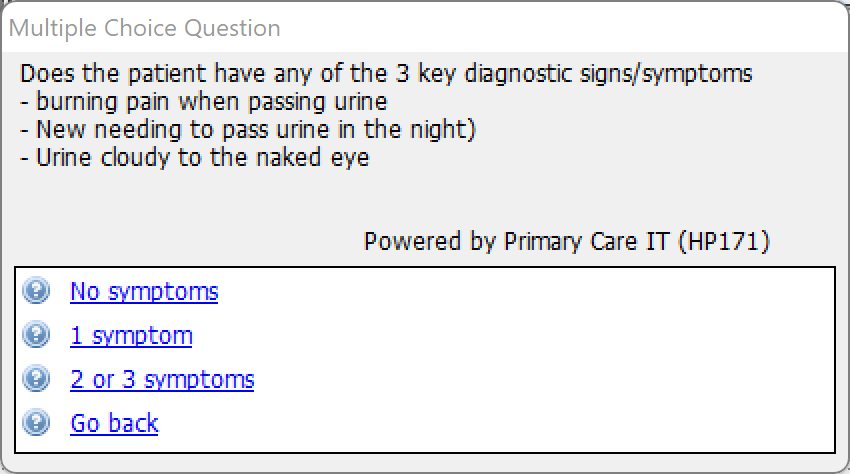Click the round icon beside Go back
The width and height of the screenshot is (850, 474).
(x=36, y=423)
